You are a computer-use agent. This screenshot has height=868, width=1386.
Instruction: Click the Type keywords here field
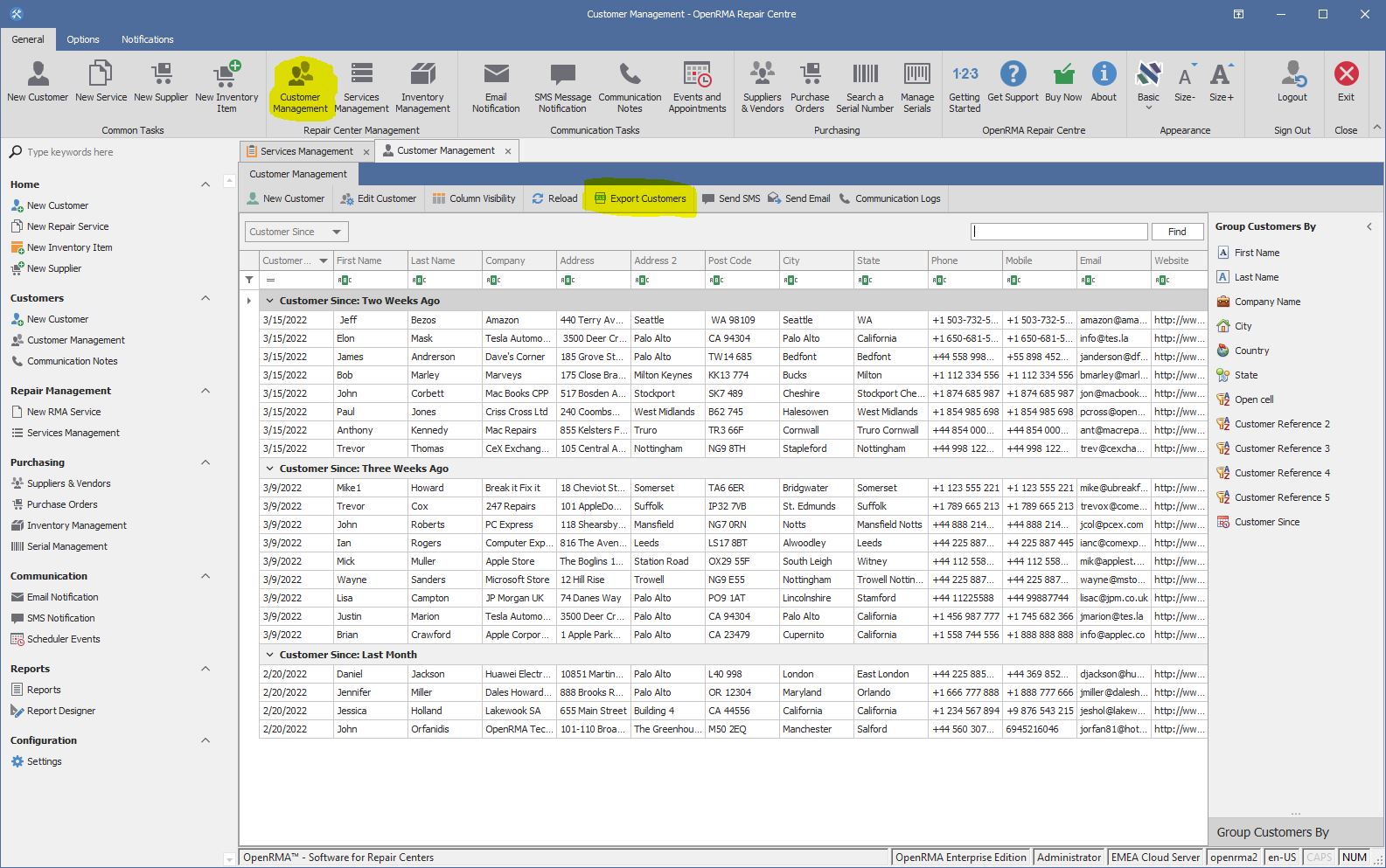click(114, 152)
